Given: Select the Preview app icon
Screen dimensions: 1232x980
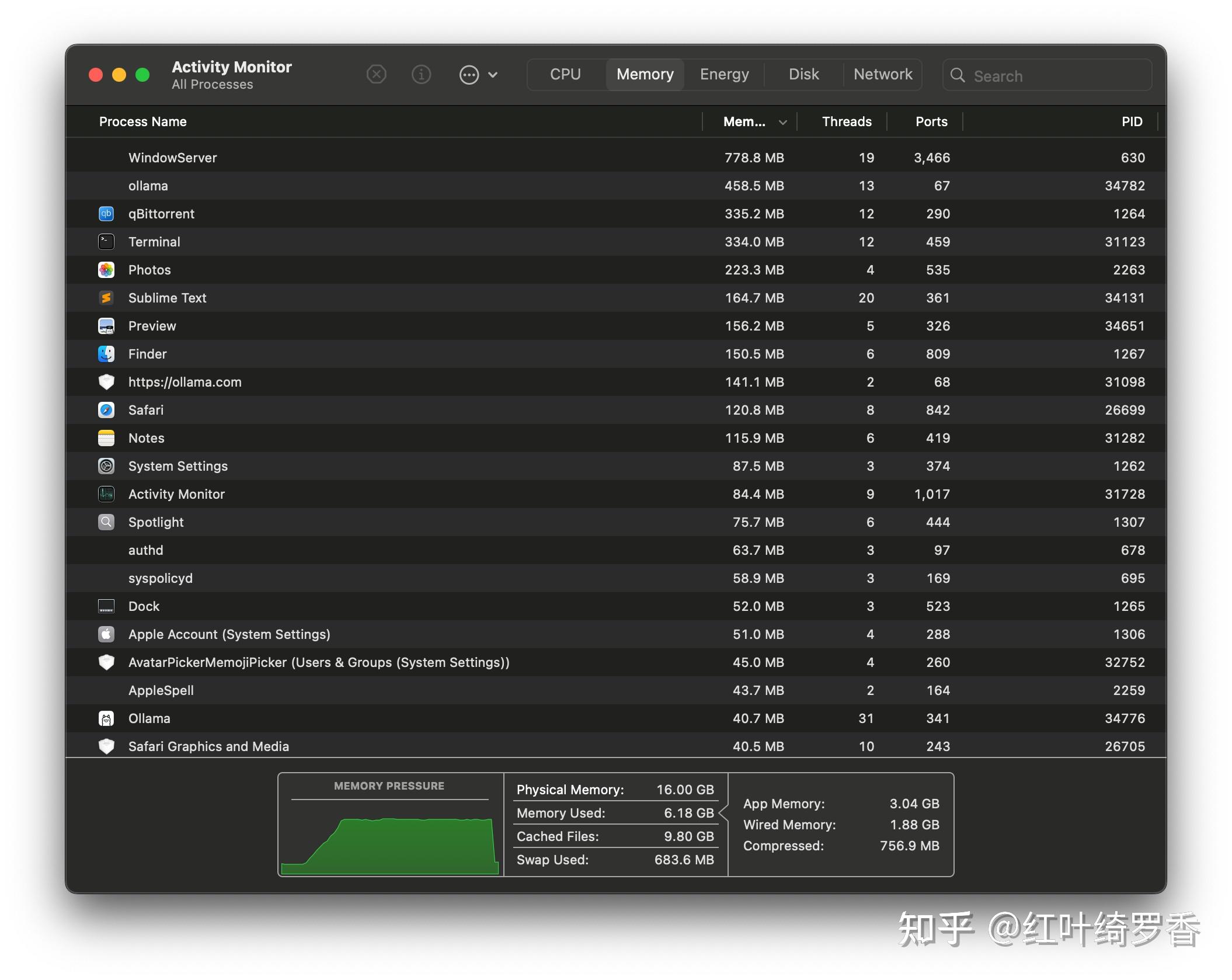Looking at the screenshot, I should [x=106, y=325].
